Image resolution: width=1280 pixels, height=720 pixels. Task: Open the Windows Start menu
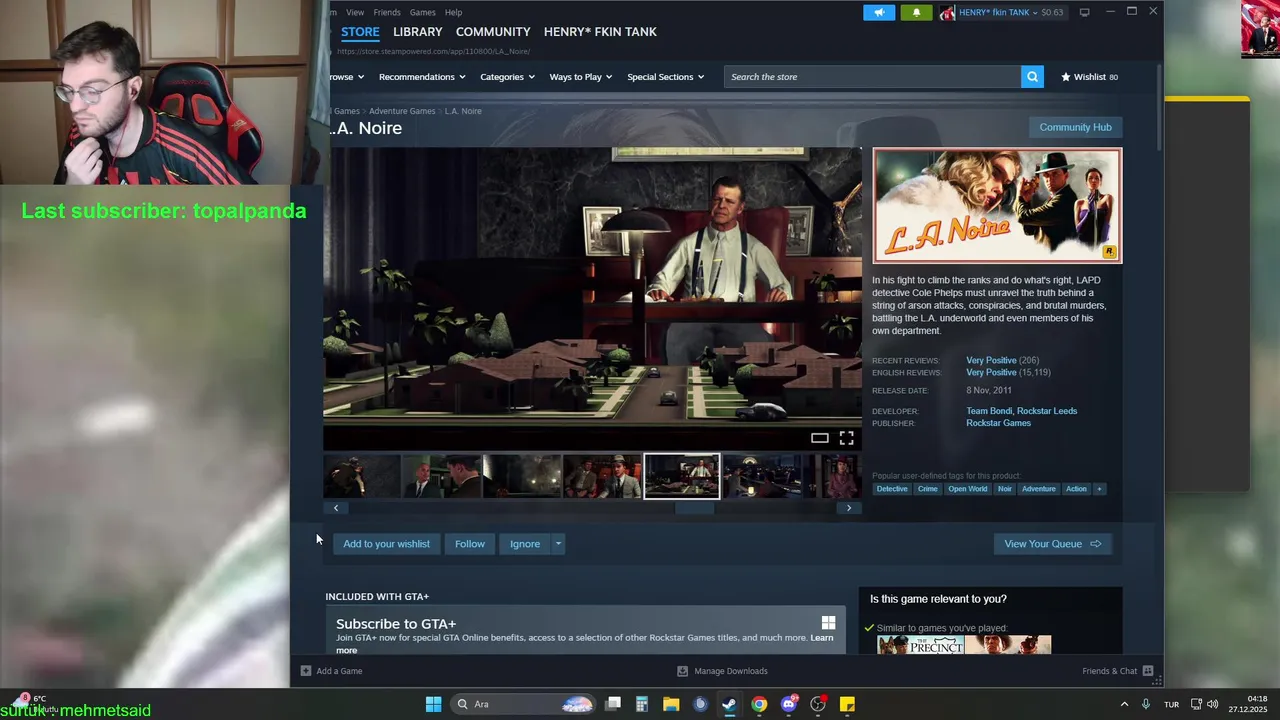point(433,704)
